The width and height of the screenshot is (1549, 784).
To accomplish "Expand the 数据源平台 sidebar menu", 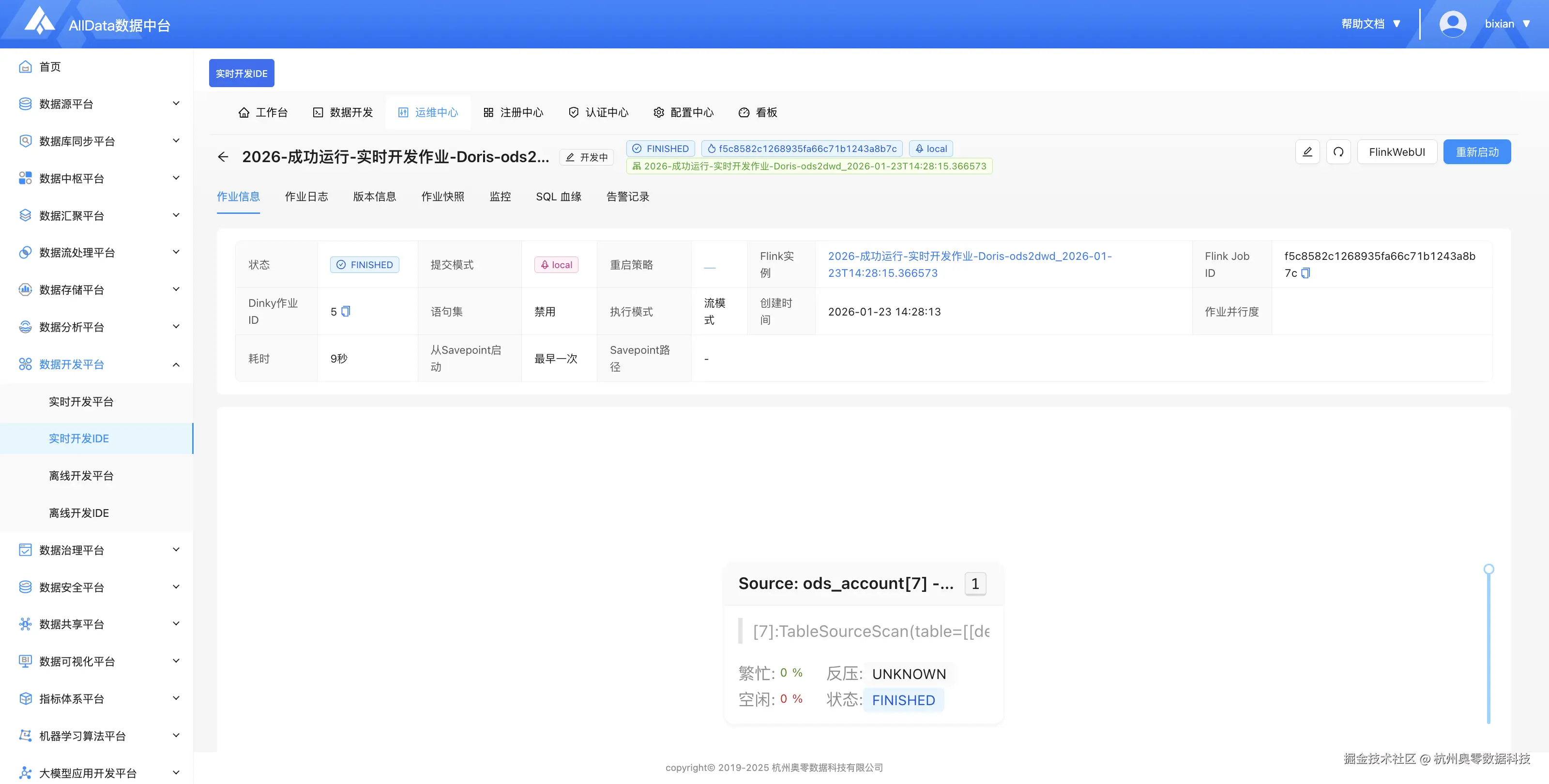I will coord(176,103).
